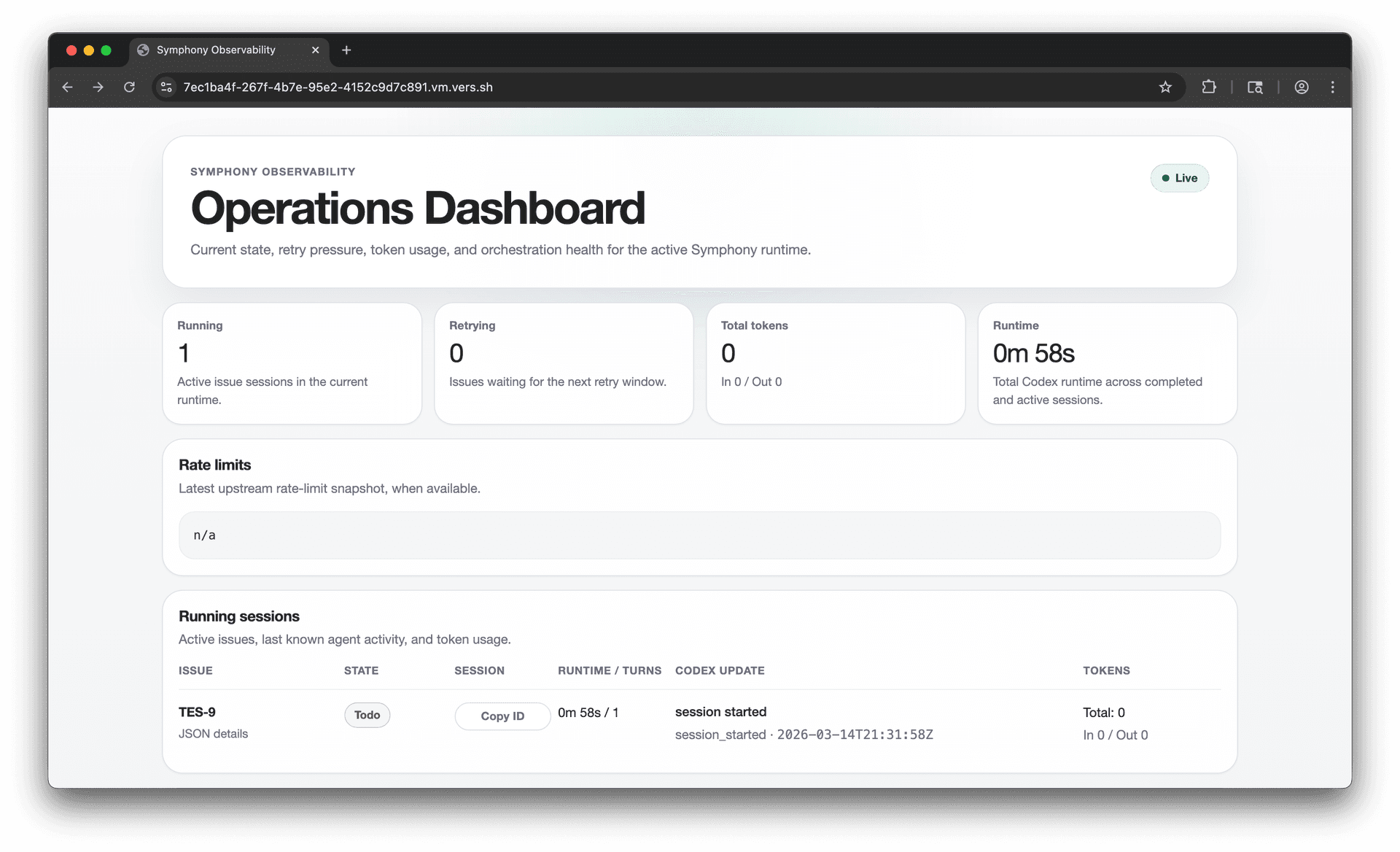Select the Symphony Observability tab
1400x852 pixels.
tap(216, 50)
